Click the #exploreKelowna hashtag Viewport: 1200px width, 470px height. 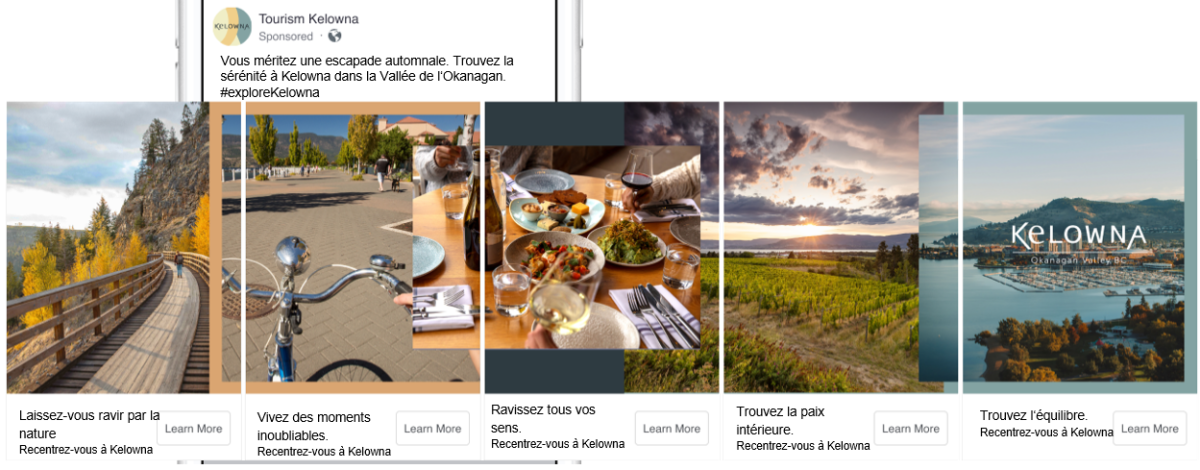coord(270,92)
